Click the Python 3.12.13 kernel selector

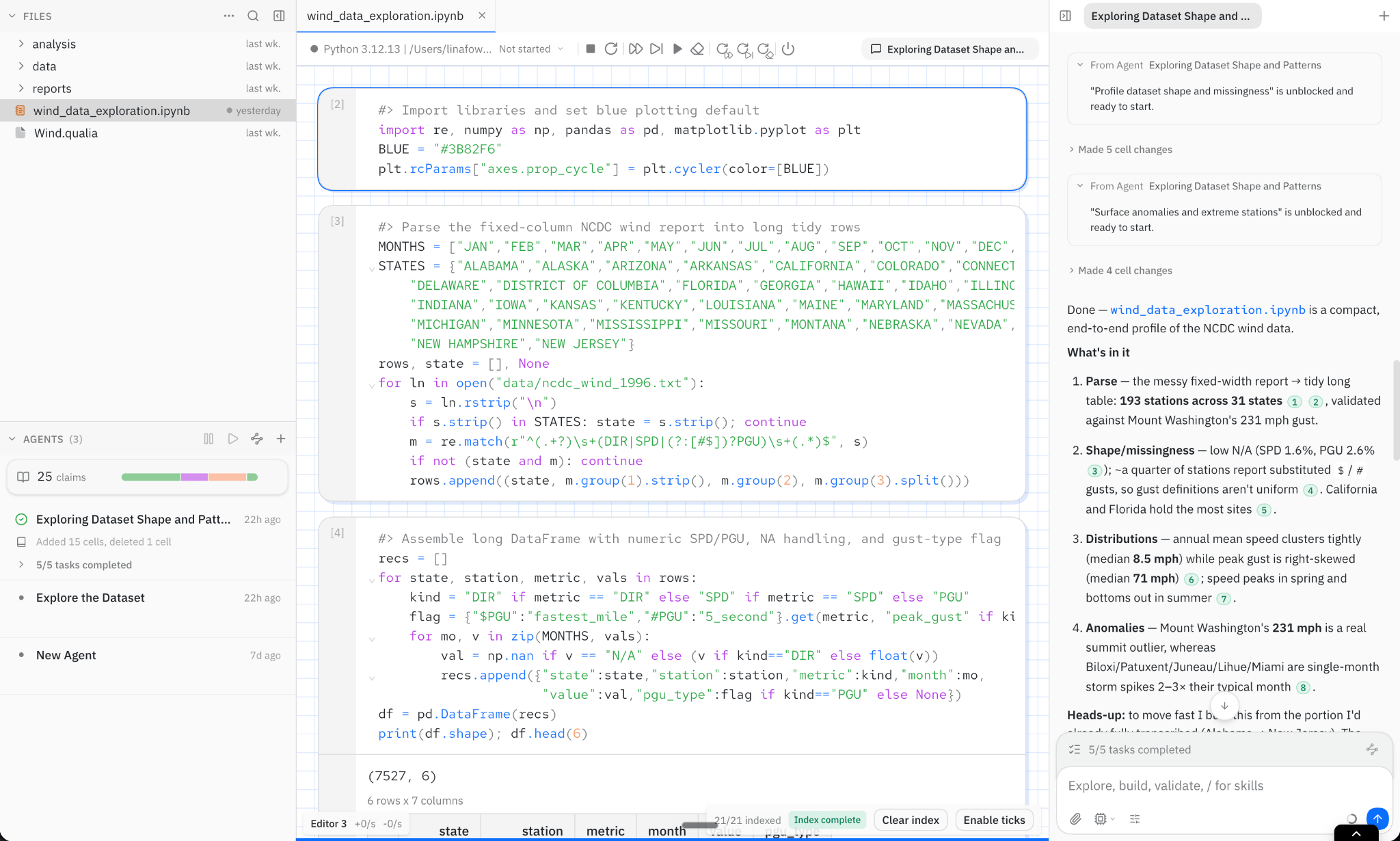click(401, 49)
